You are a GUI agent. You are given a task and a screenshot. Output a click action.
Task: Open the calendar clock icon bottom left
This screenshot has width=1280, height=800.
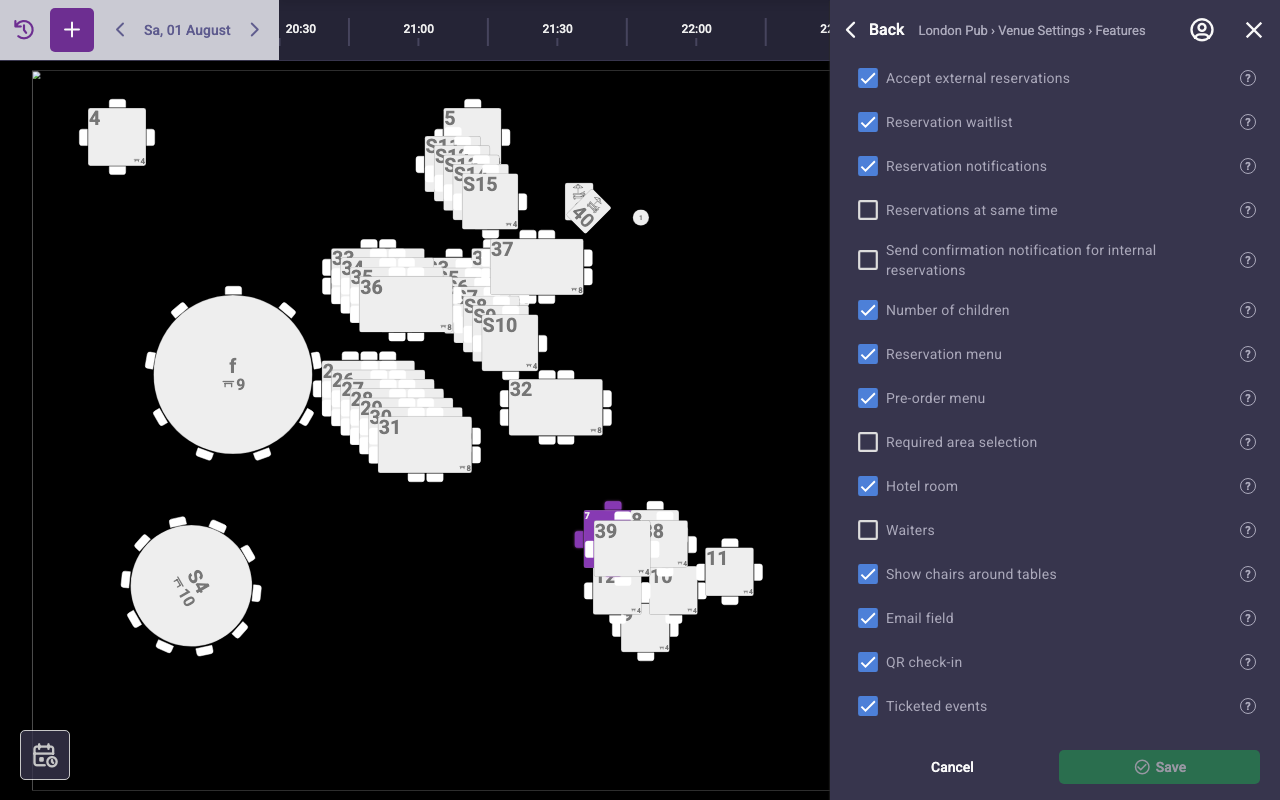[x=45, y=755]
